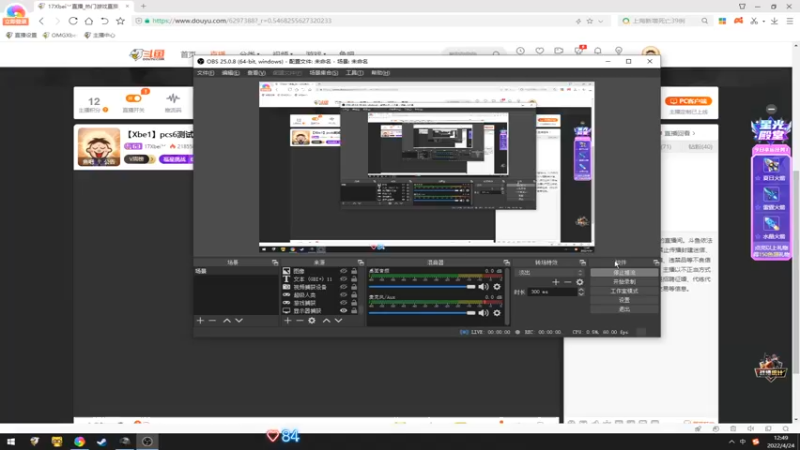Screen dimensions: 800x450
Task: Open settings gear for 桌面音频 mixer channel
Action: tap(496, 287)
